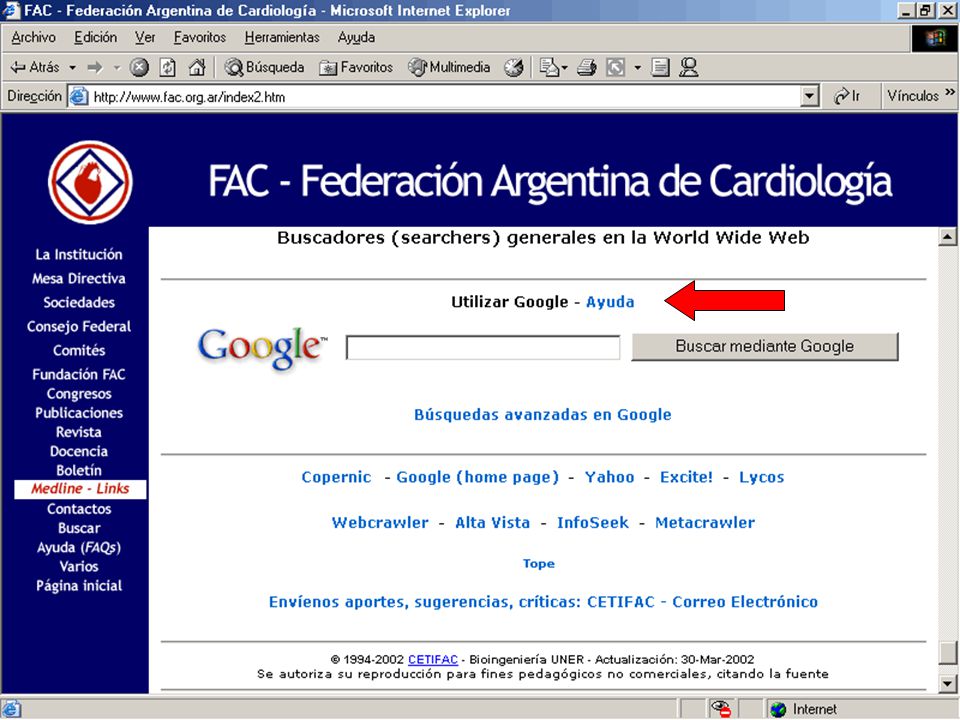The width and height of the screenshot is (960, 720).
Task: Open the Yahoo link
Action: (609, 477)
